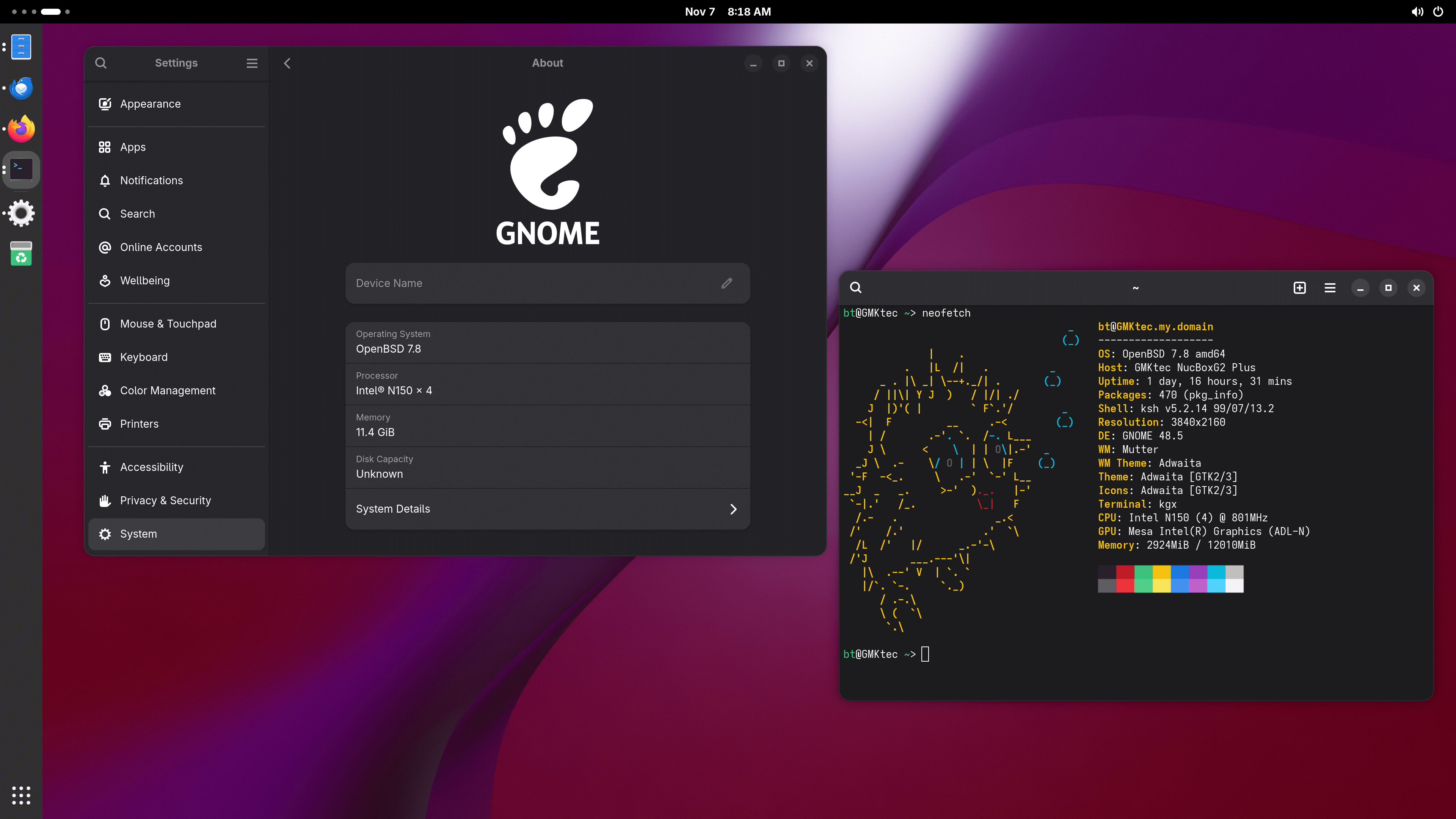Go back using the About back arrow
Image resolution: width=1456 pixels, height=819 pixels.
(287, 63)
